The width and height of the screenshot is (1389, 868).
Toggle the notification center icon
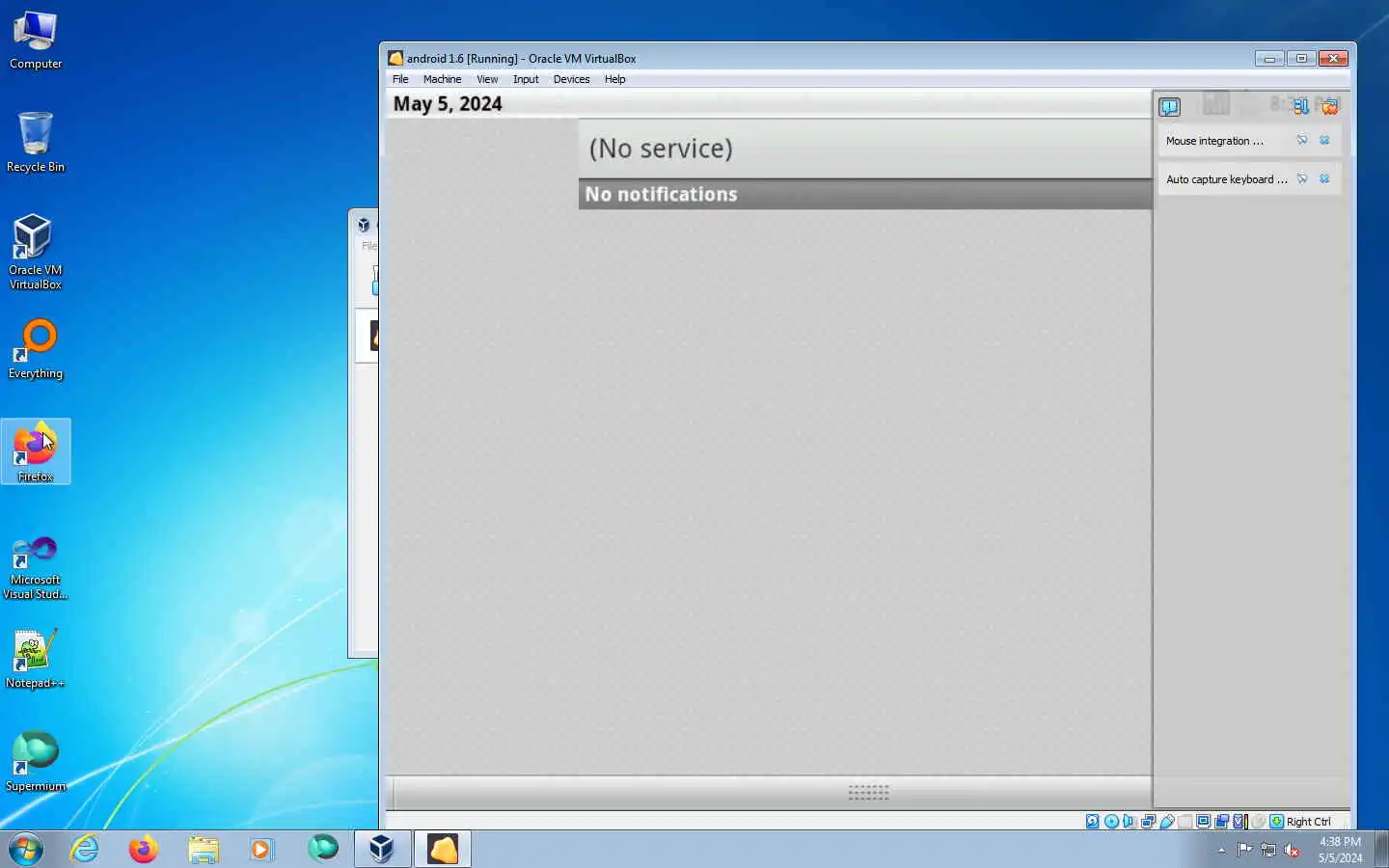[1169, 106]
